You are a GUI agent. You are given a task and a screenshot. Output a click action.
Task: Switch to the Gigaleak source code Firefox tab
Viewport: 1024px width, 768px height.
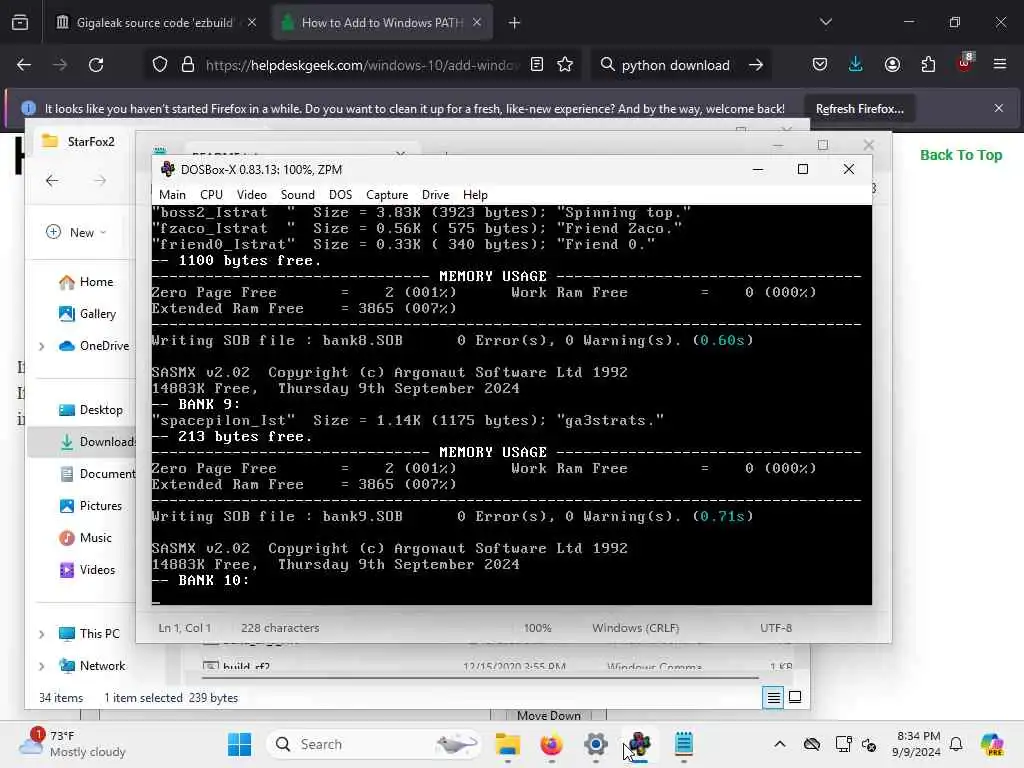point(155,23)
